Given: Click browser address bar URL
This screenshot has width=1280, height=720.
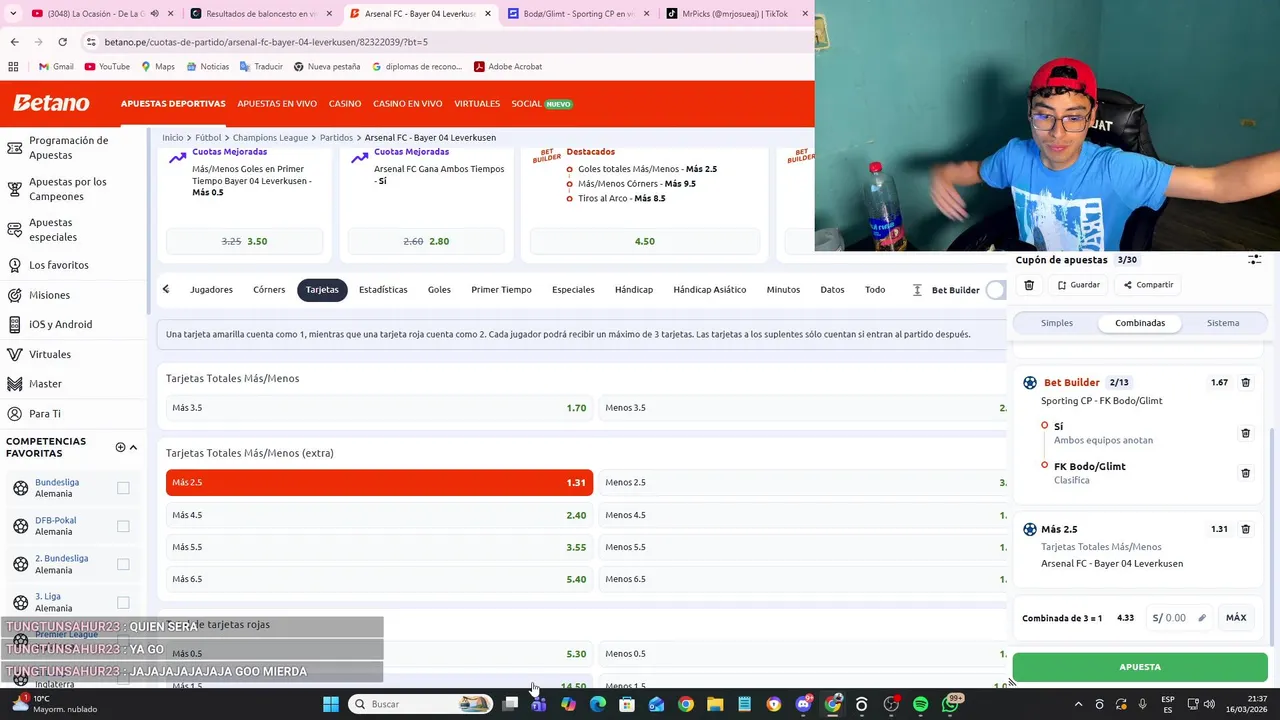Looking at the screenshot, I should pyautogui.click(x=266, y=42).
